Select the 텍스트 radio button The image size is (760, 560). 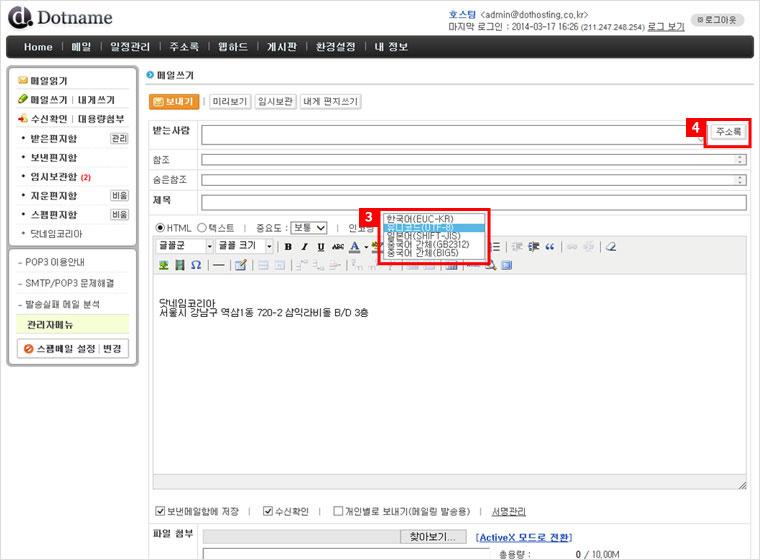pyautogui.click(x=201, y=228)
